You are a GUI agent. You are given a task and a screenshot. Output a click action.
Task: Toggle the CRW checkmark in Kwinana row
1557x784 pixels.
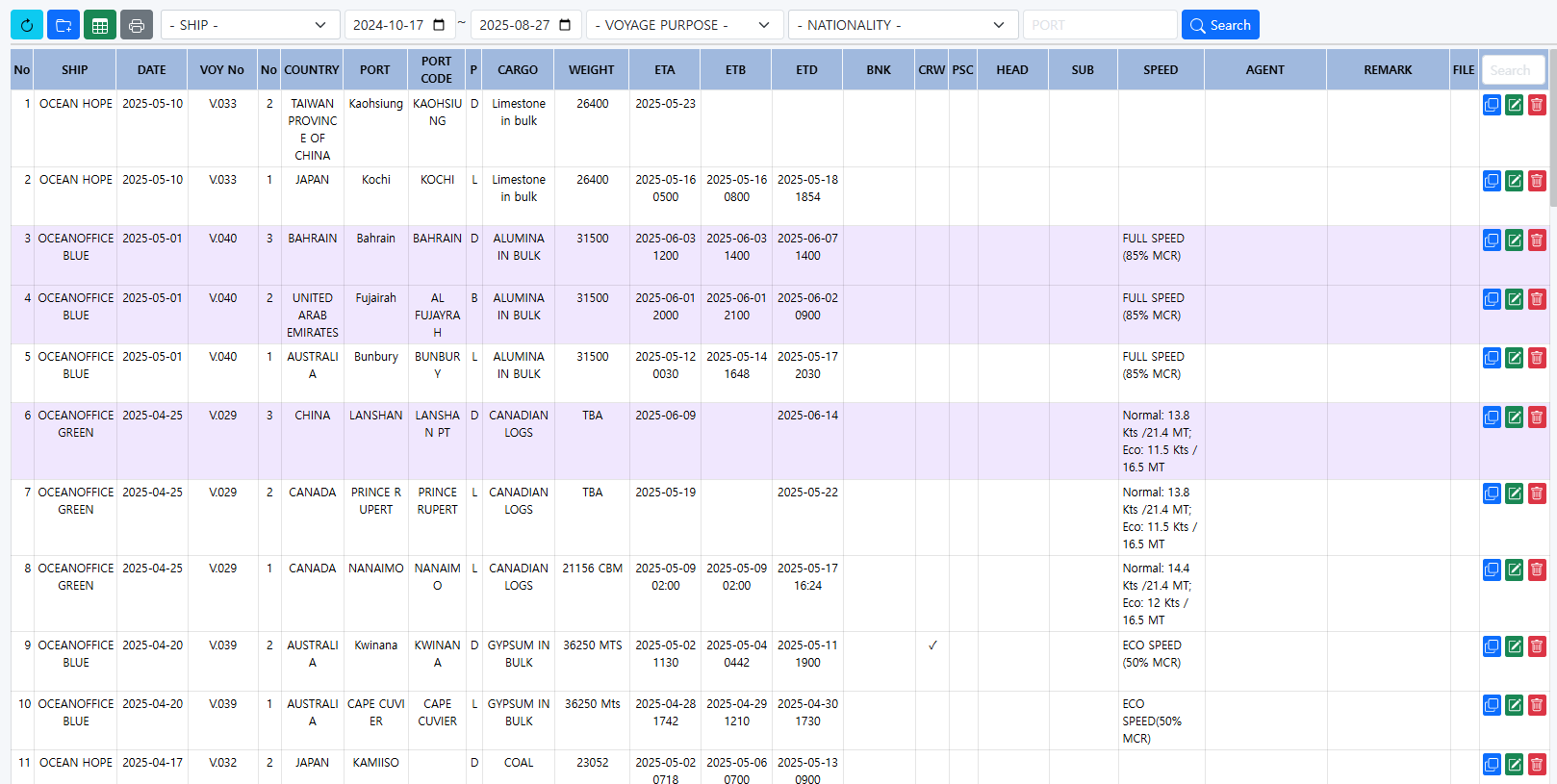pos(932,645)
